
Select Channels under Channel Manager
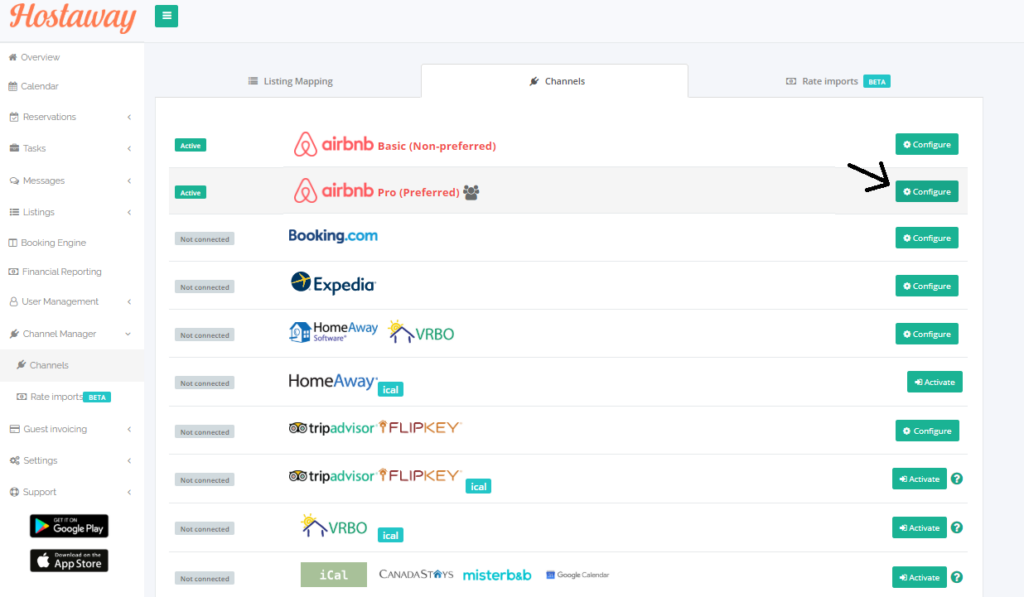pyautogui.click(x=42, y=365)
